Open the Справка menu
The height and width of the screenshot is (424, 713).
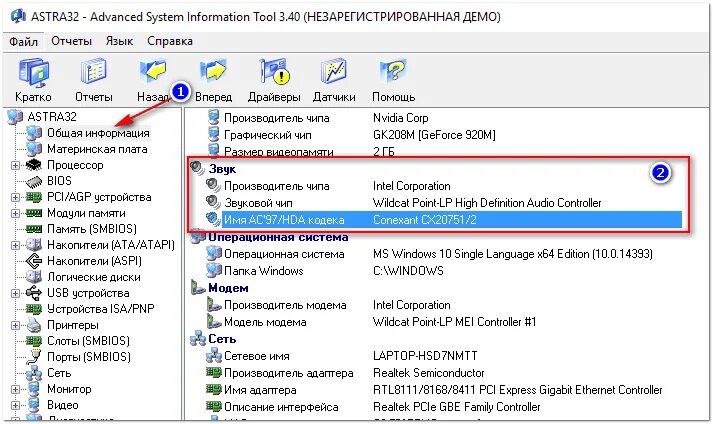[x=170, y=41]
